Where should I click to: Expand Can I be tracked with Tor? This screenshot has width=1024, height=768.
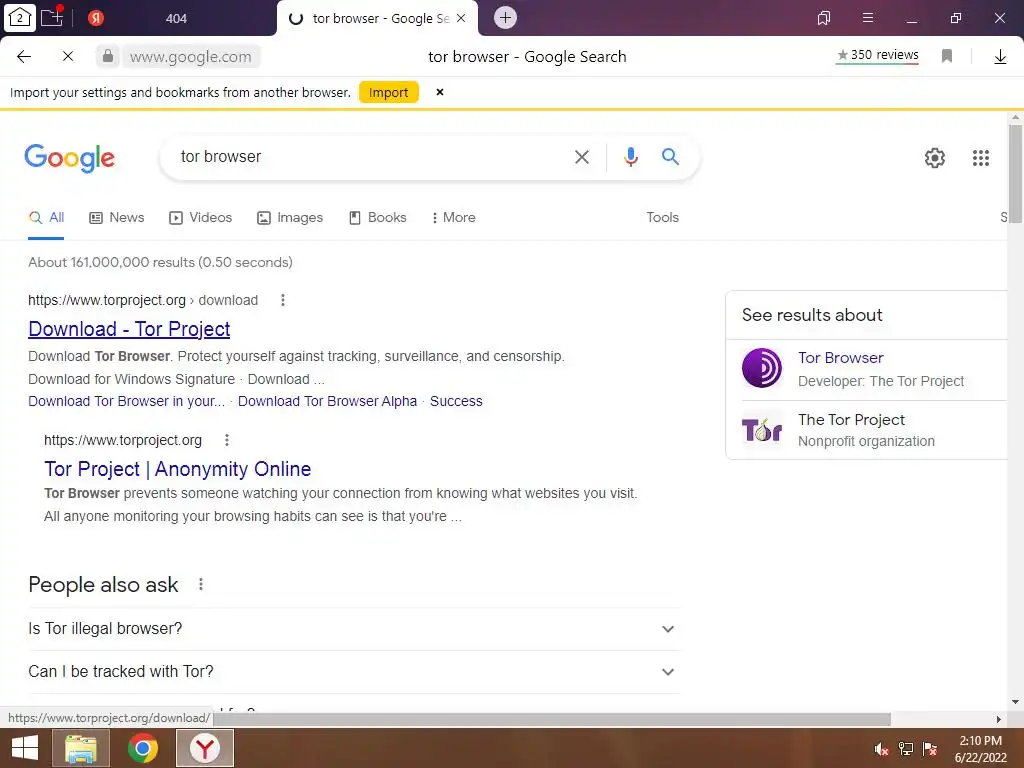(x=354, y=672)
